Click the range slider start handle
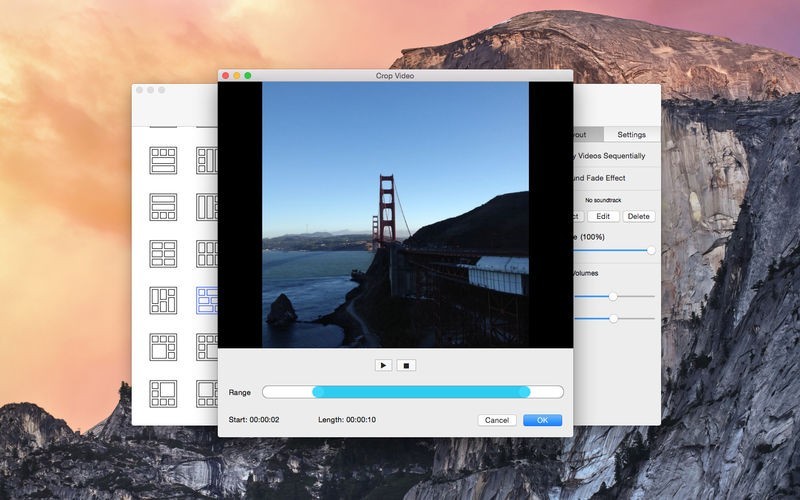This screenshot has height=500, width=800. (319, 392)
